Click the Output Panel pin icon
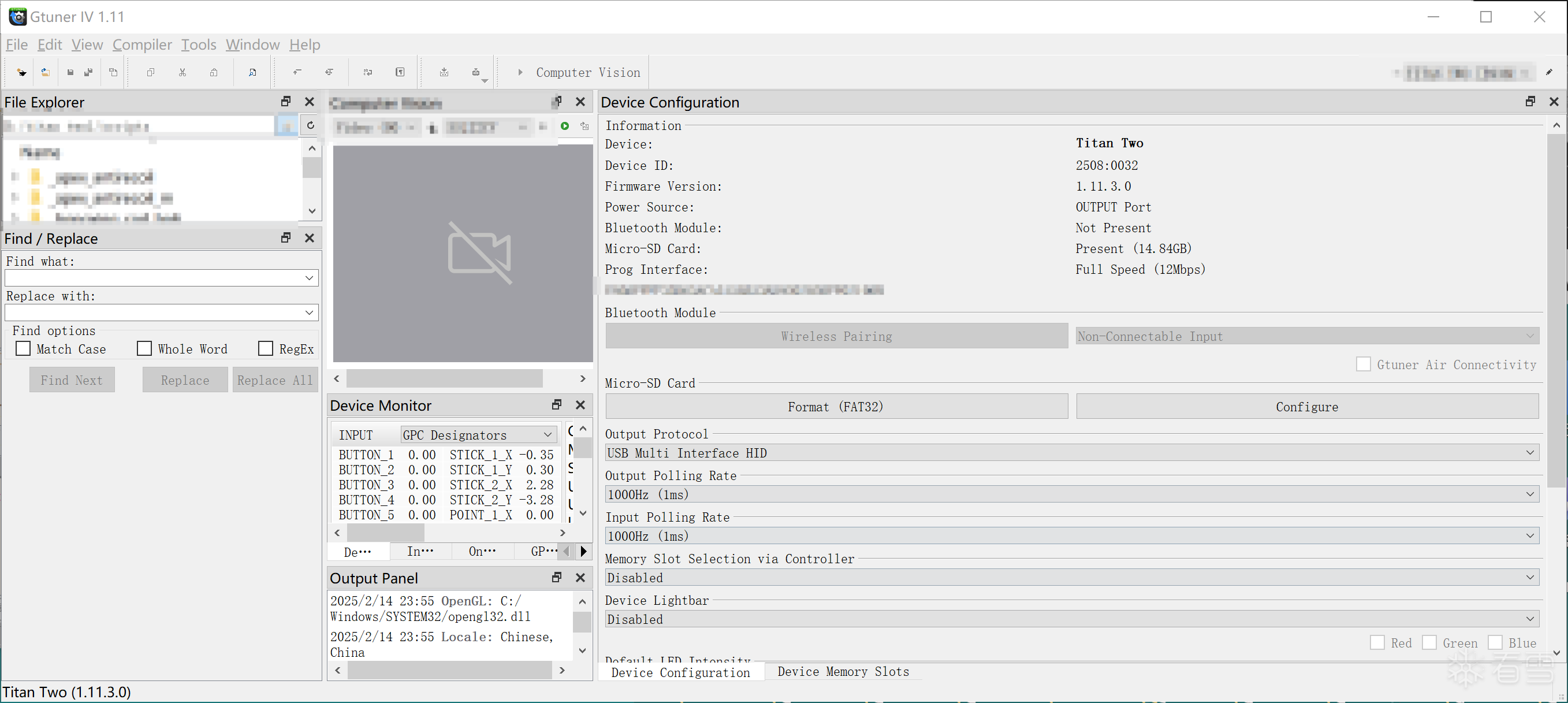Screen dimensions: 1568x703 click(556, 577)
